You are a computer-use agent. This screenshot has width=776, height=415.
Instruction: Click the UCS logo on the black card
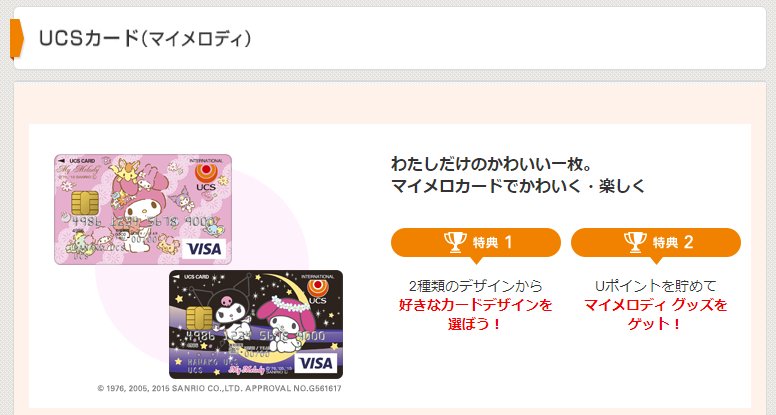pos(317,292)
